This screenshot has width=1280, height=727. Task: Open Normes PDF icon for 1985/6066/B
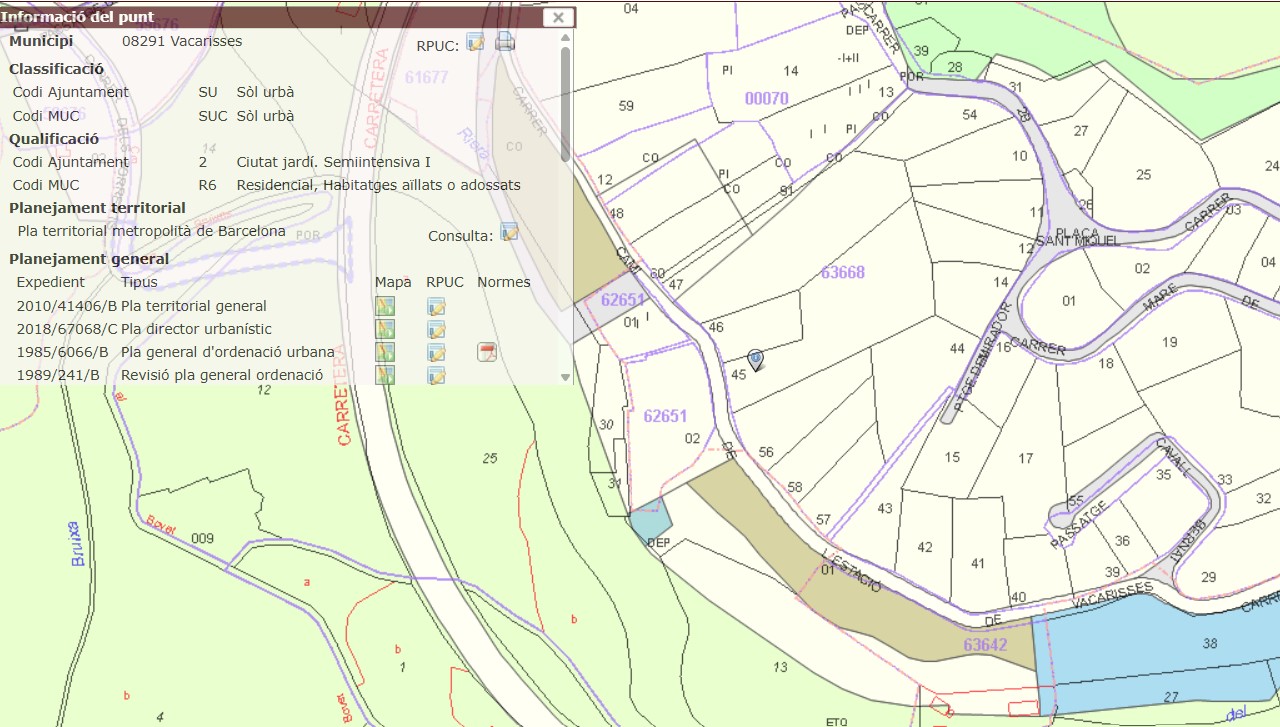click(487, 352)
